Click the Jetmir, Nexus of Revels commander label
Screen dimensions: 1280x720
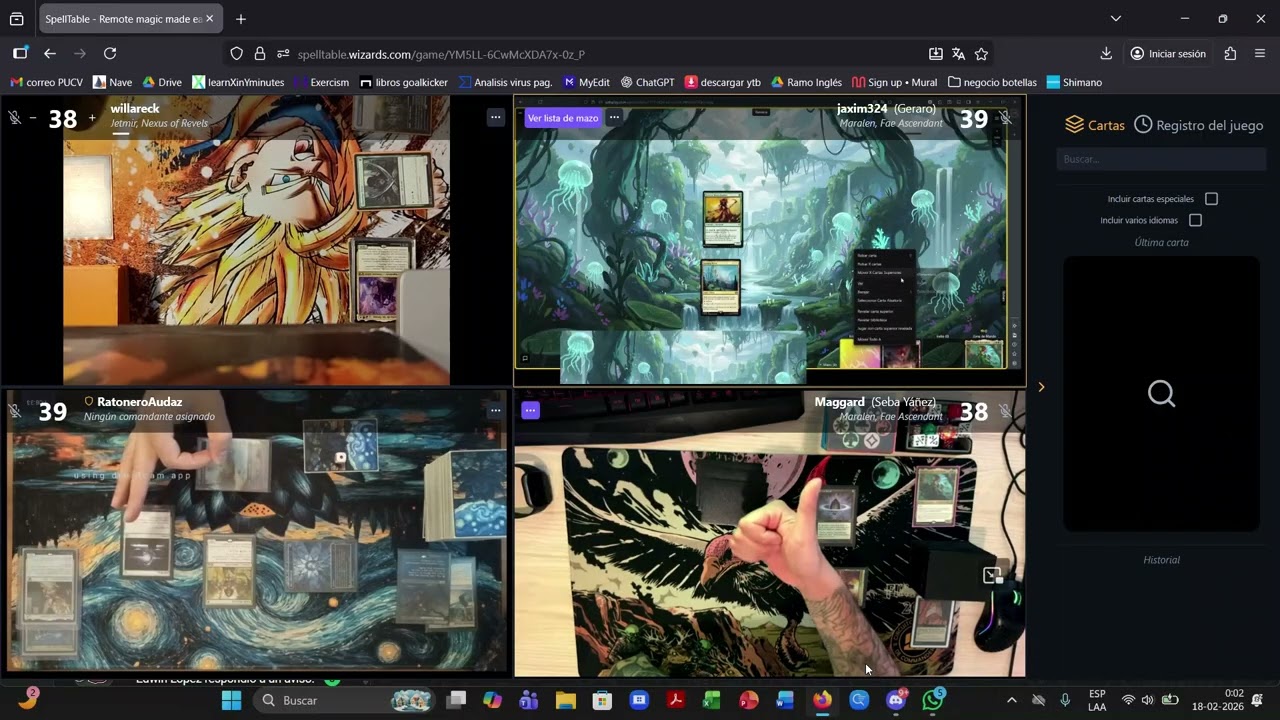point(159,123)
